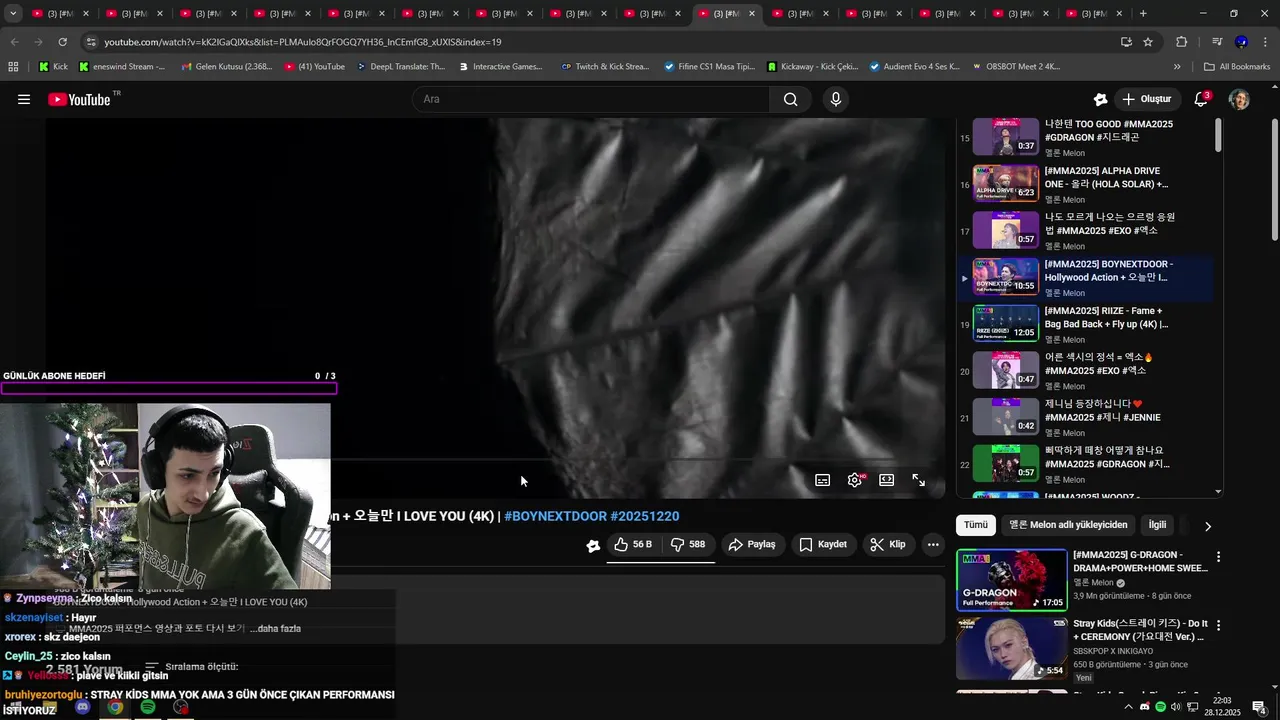1280x720 pixels.
Task: Open the DeepL Translate bookmark
Action: point(399,67)
